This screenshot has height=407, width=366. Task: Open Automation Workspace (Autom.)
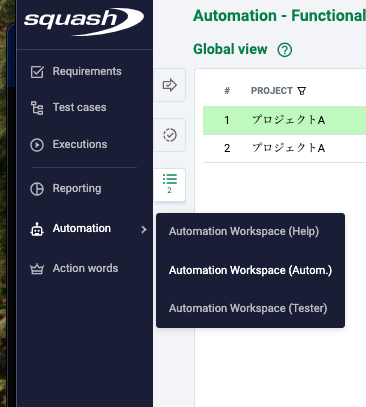pyautogui.click(x=250, y=270)
